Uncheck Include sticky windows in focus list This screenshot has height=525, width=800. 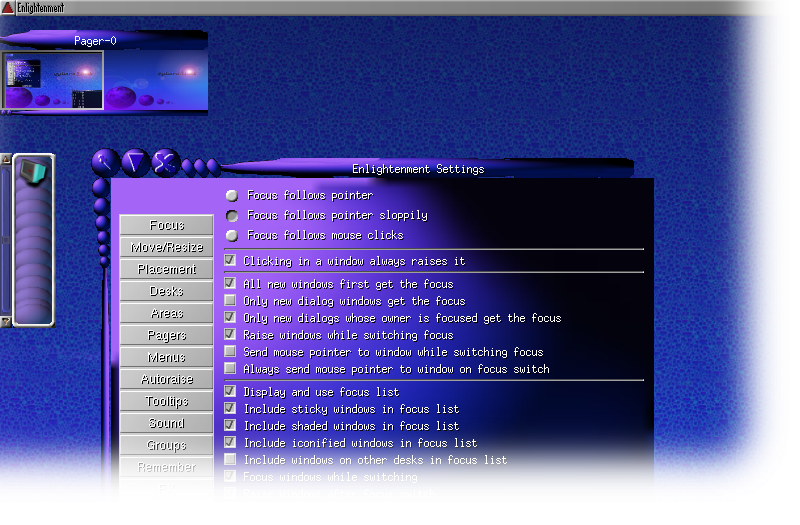click(230, 408)
